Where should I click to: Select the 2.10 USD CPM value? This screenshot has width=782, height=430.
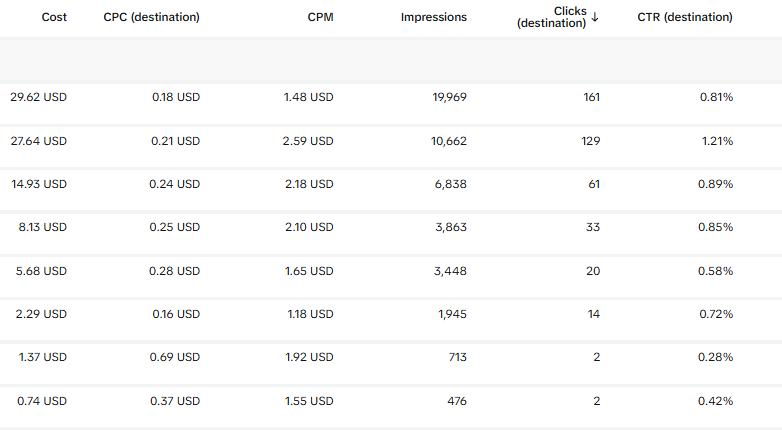tap(309, 227)
